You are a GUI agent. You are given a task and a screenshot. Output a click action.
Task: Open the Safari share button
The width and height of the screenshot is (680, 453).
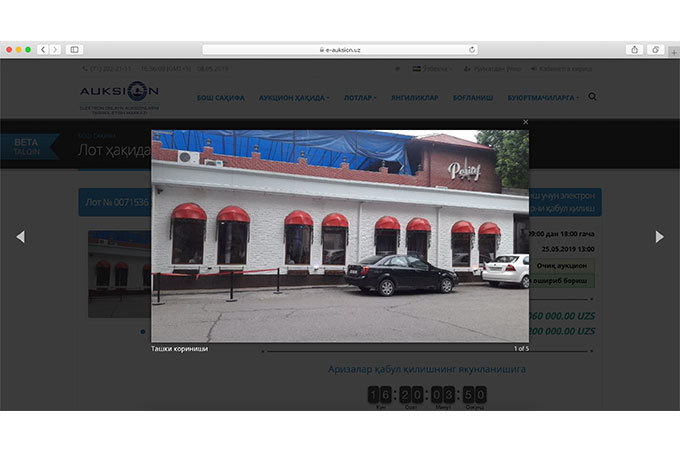634,49
